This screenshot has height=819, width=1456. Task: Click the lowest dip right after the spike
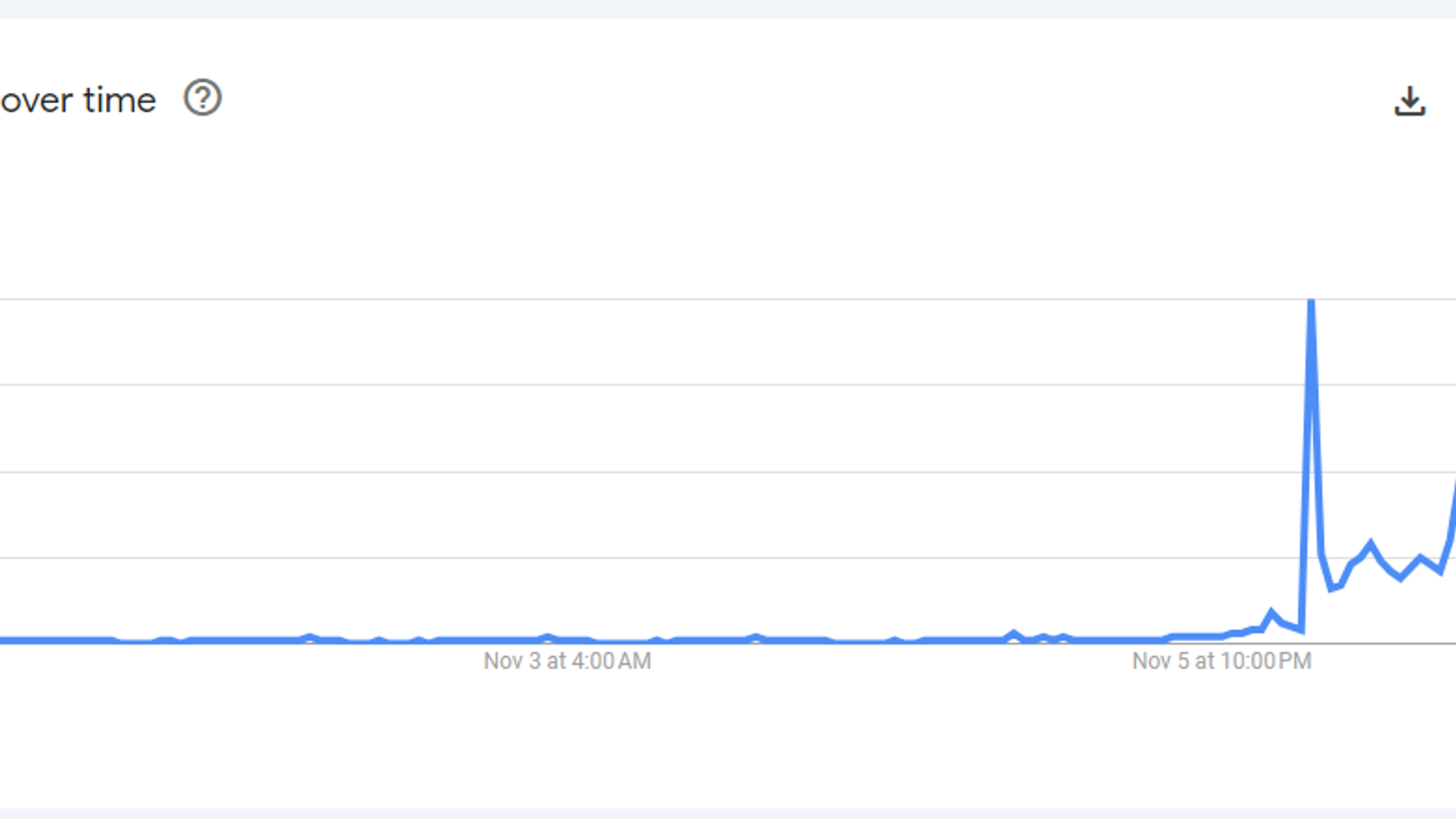click(1332, 589)
